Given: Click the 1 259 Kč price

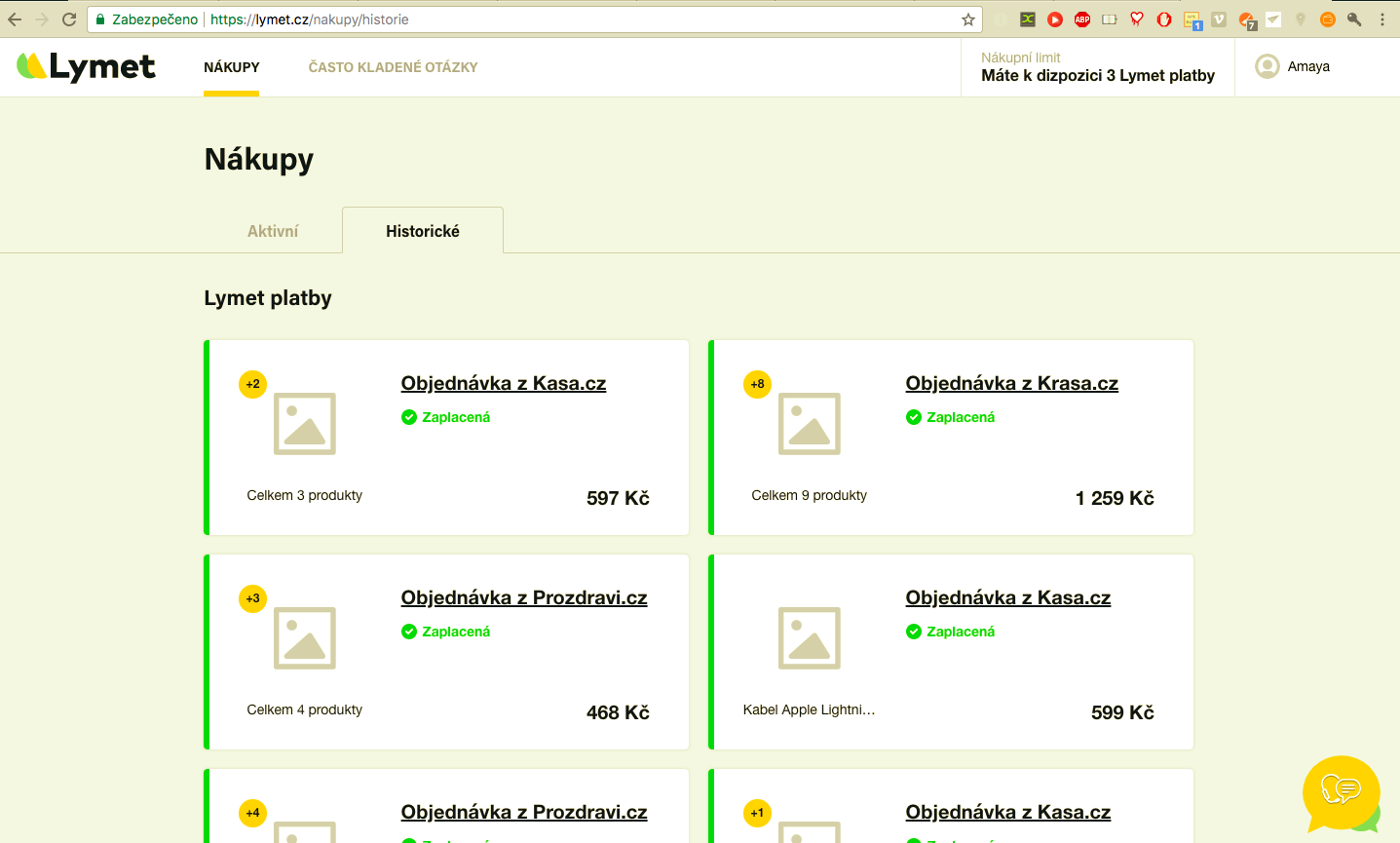Looking at the screenshot, I should [1115, 498].
